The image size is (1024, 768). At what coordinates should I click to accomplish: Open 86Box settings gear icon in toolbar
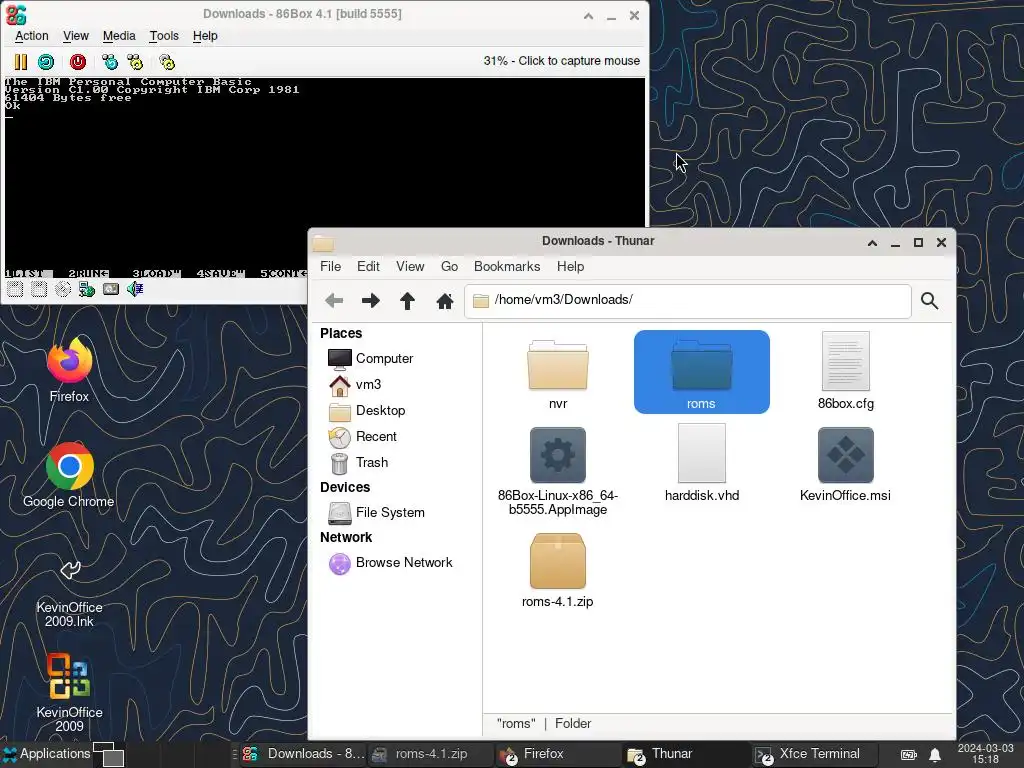click(167, 62)
